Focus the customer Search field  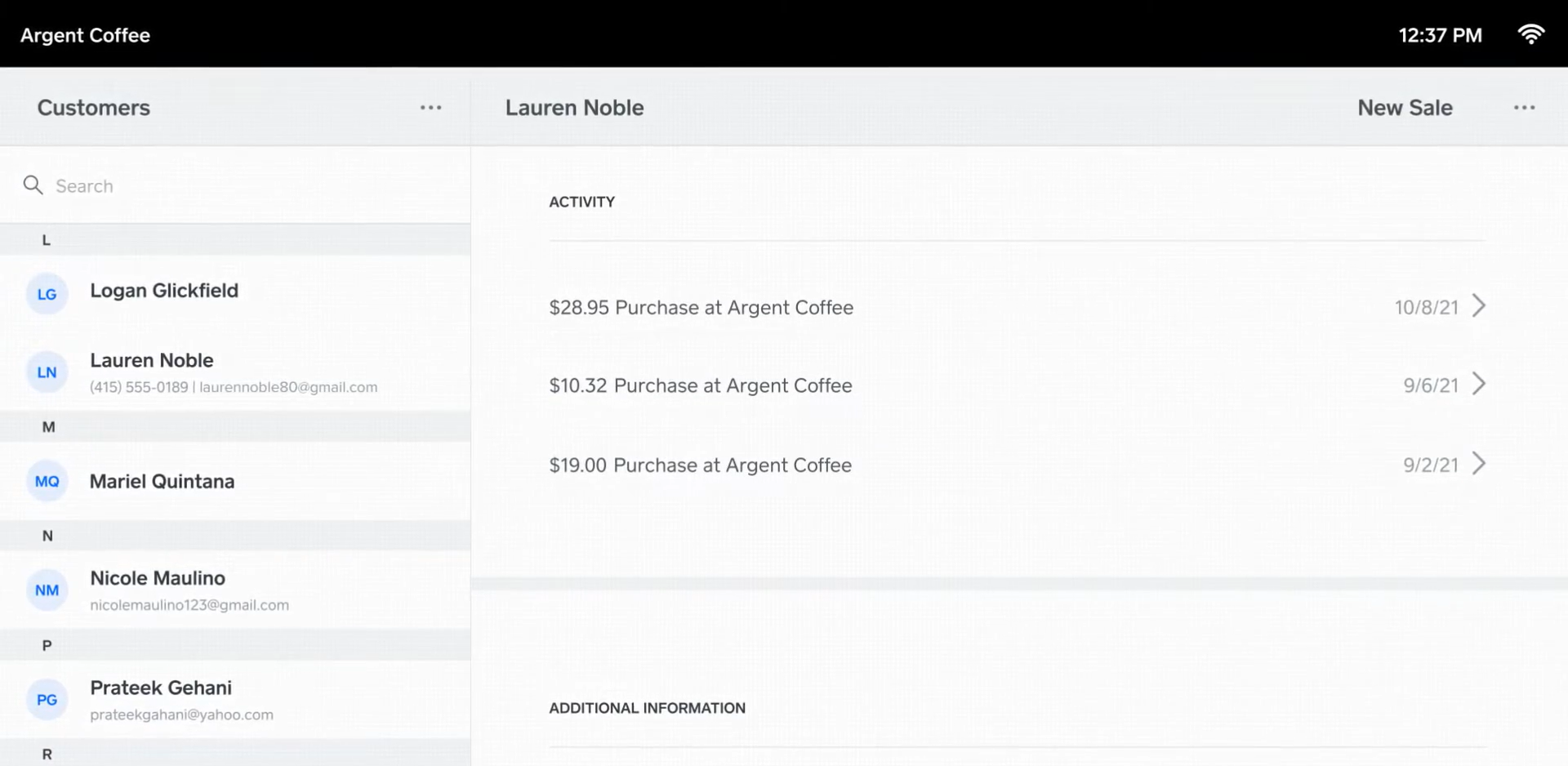(x=245, y=186)
